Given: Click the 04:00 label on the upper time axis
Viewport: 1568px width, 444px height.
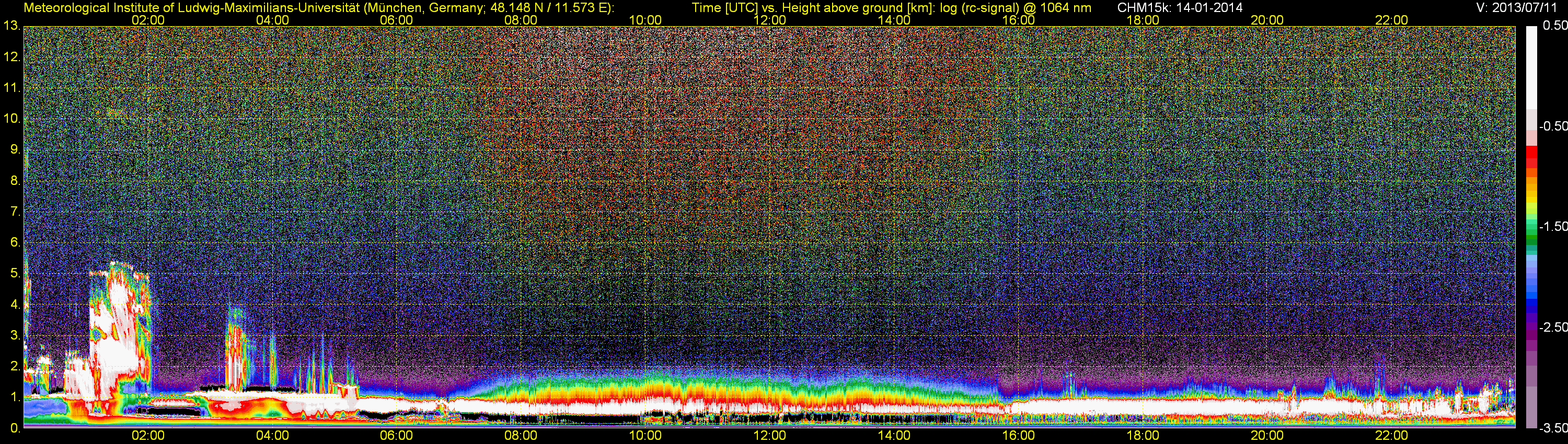Looking at the screenshot, I should click(272, 20).
